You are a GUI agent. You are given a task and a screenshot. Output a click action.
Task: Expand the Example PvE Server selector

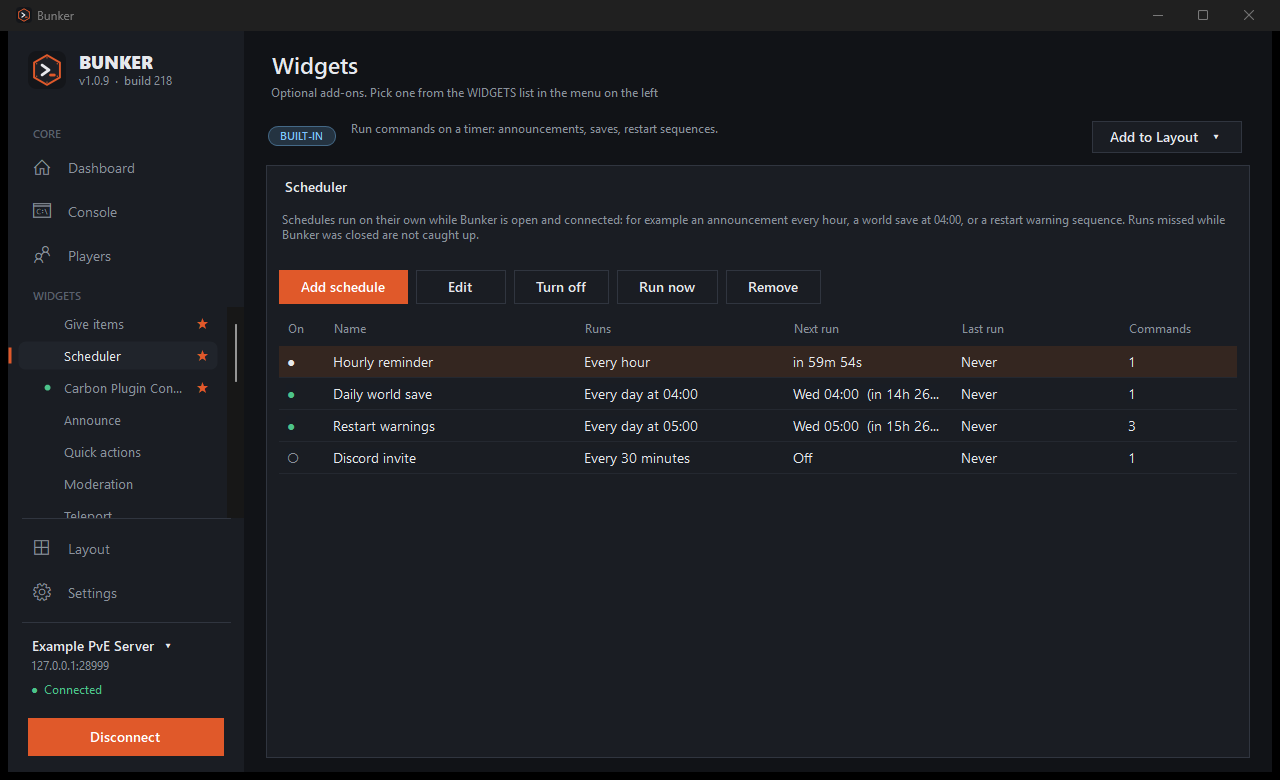[x=102, y=646]
